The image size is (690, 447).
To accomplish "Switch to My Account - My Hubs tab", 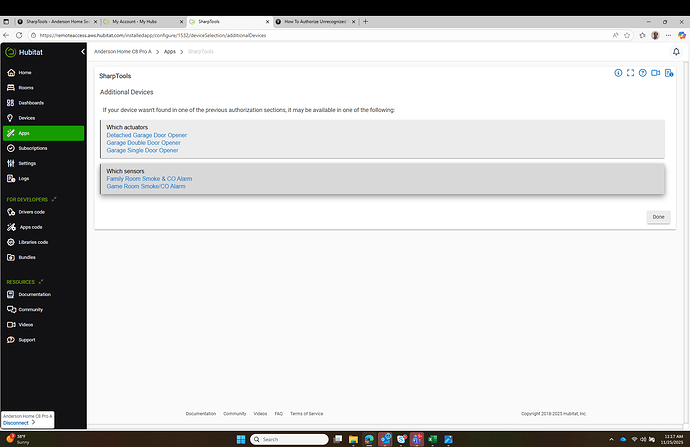I will click(x=143, y=22).
